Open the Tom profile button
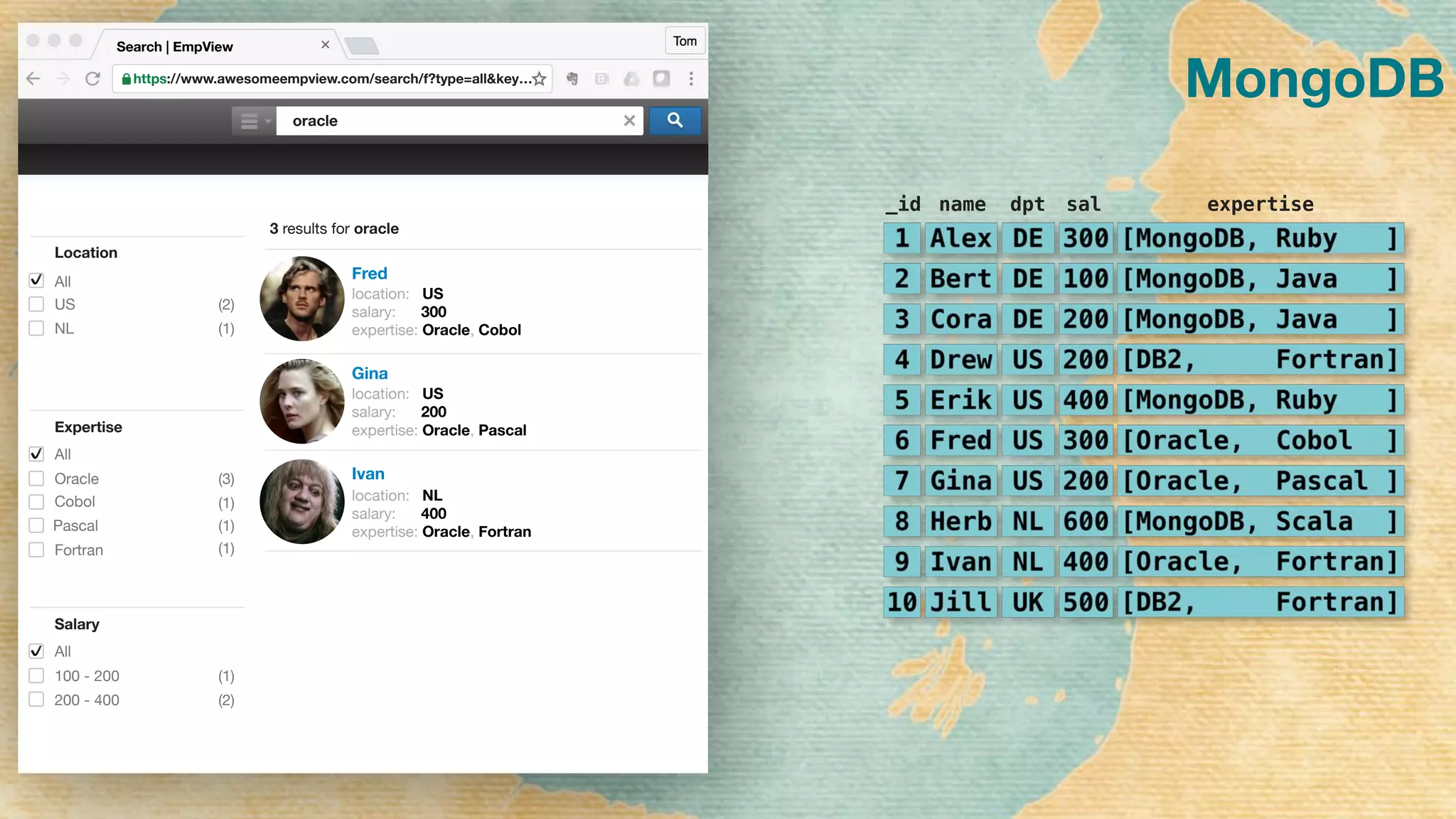This screenshot has height=819, width=1456. point(685,41)
